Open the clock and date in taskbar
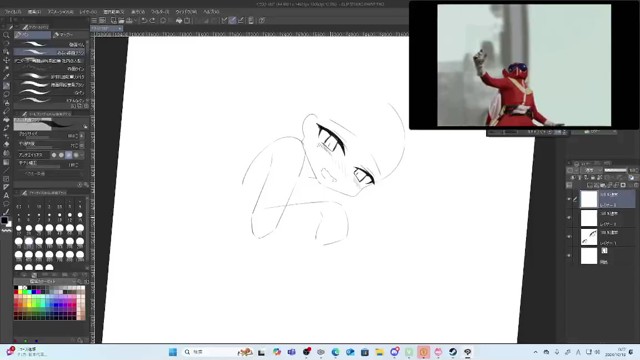The height and width of the screenshot is (360, 640). [x=616, y=352]
